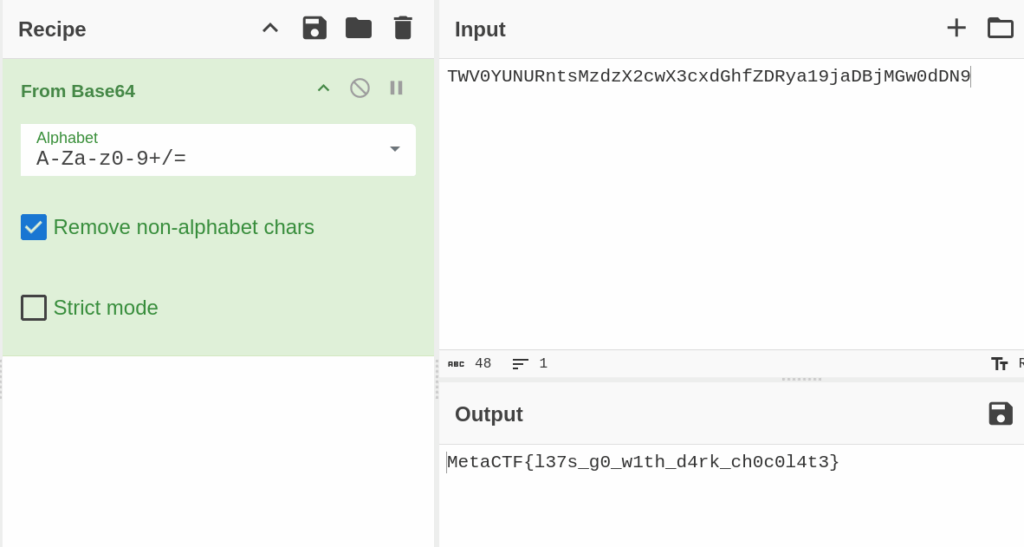Open the load recipe folder icon

coord(358,29)
